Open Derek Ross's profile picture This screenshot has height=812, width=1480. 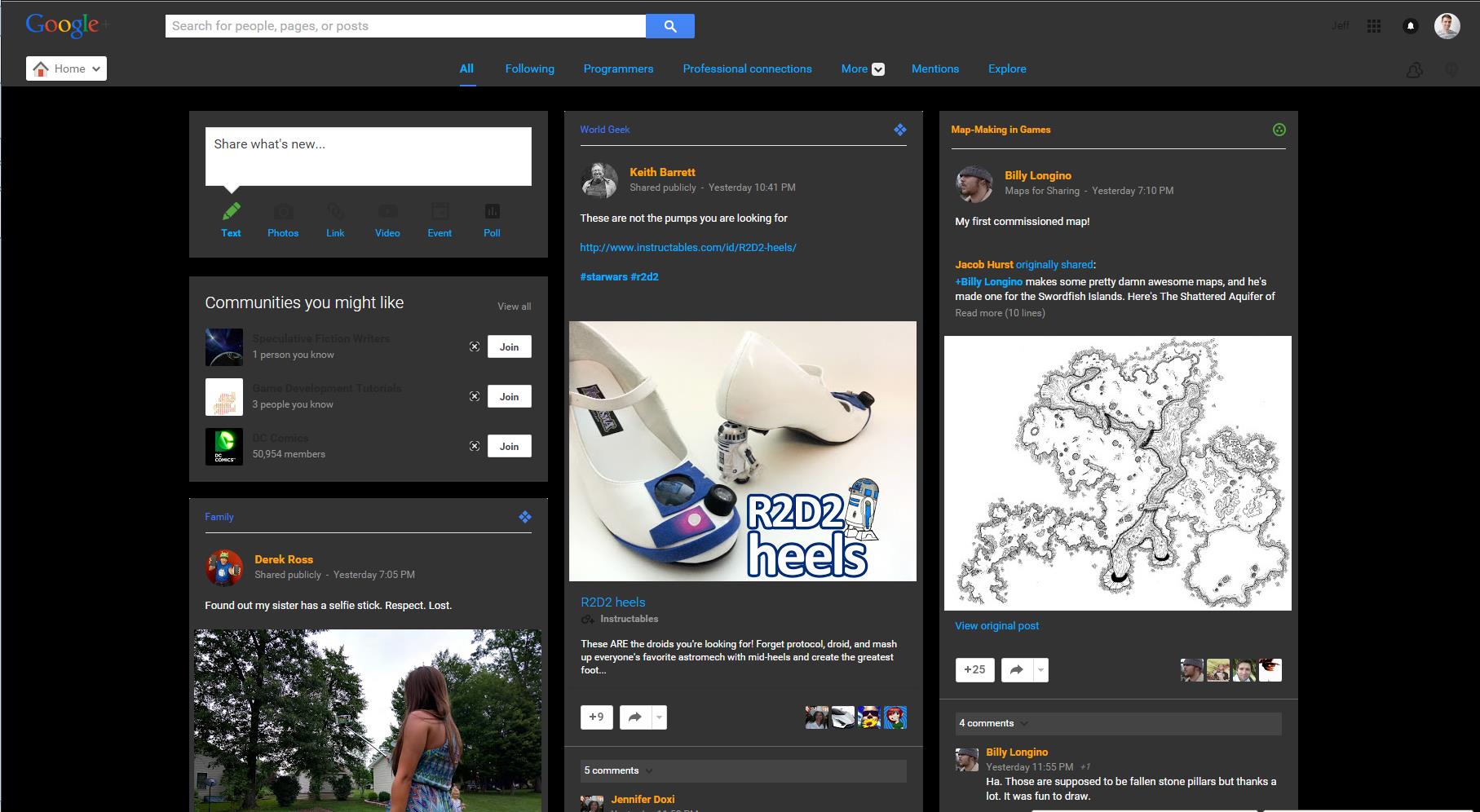224,567
